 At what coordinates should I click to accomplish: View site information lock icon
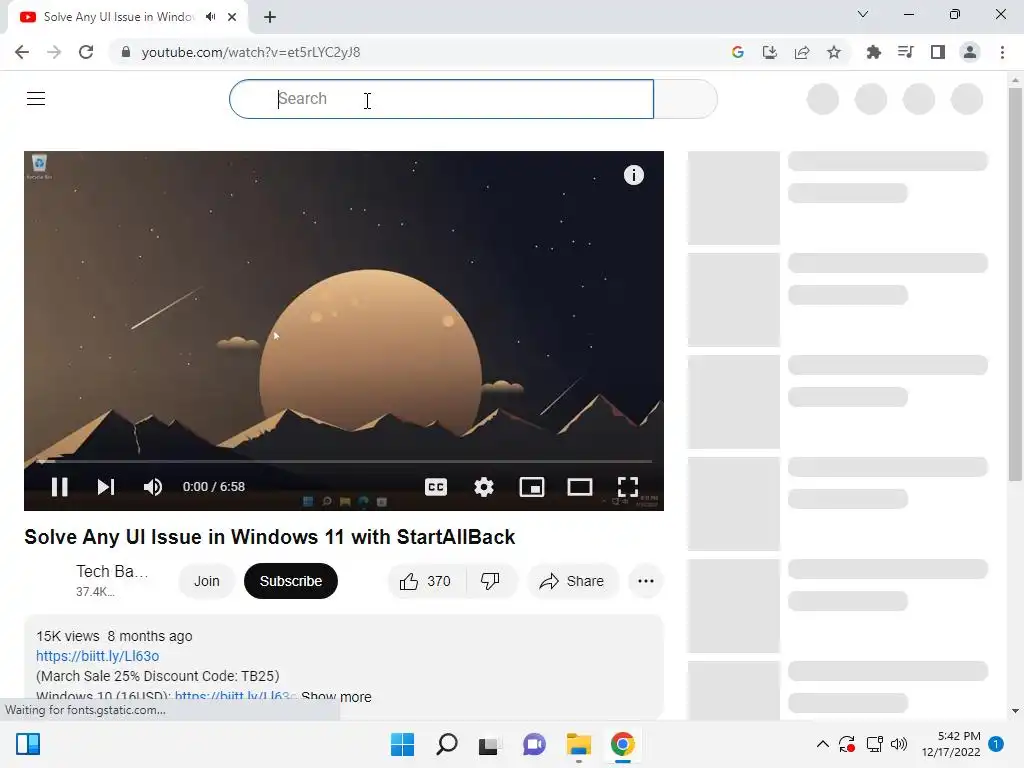point(126,52)
